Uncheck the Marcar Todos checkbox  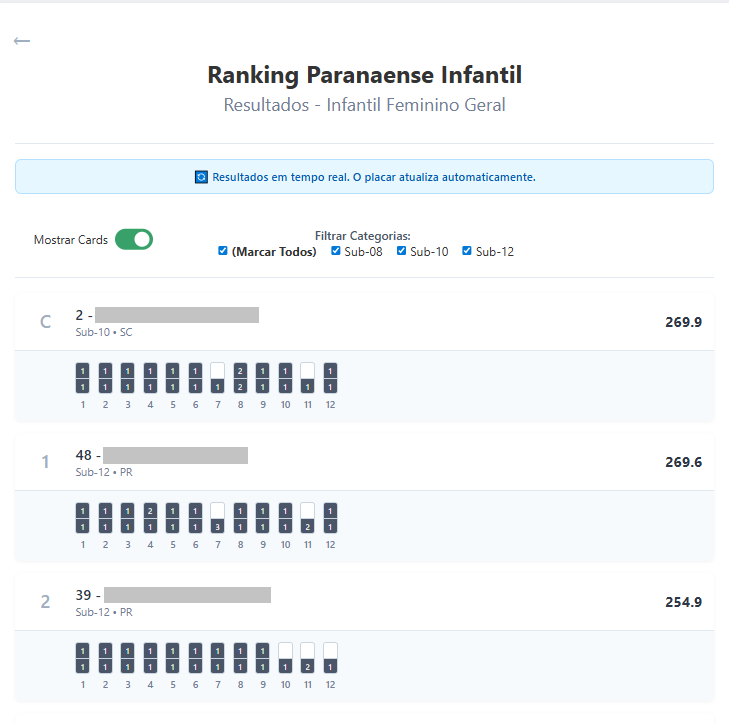(223, 251)
